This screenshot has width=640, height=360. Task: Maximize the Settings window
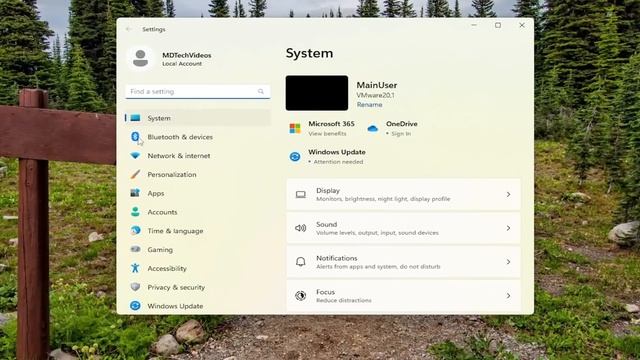498,25
